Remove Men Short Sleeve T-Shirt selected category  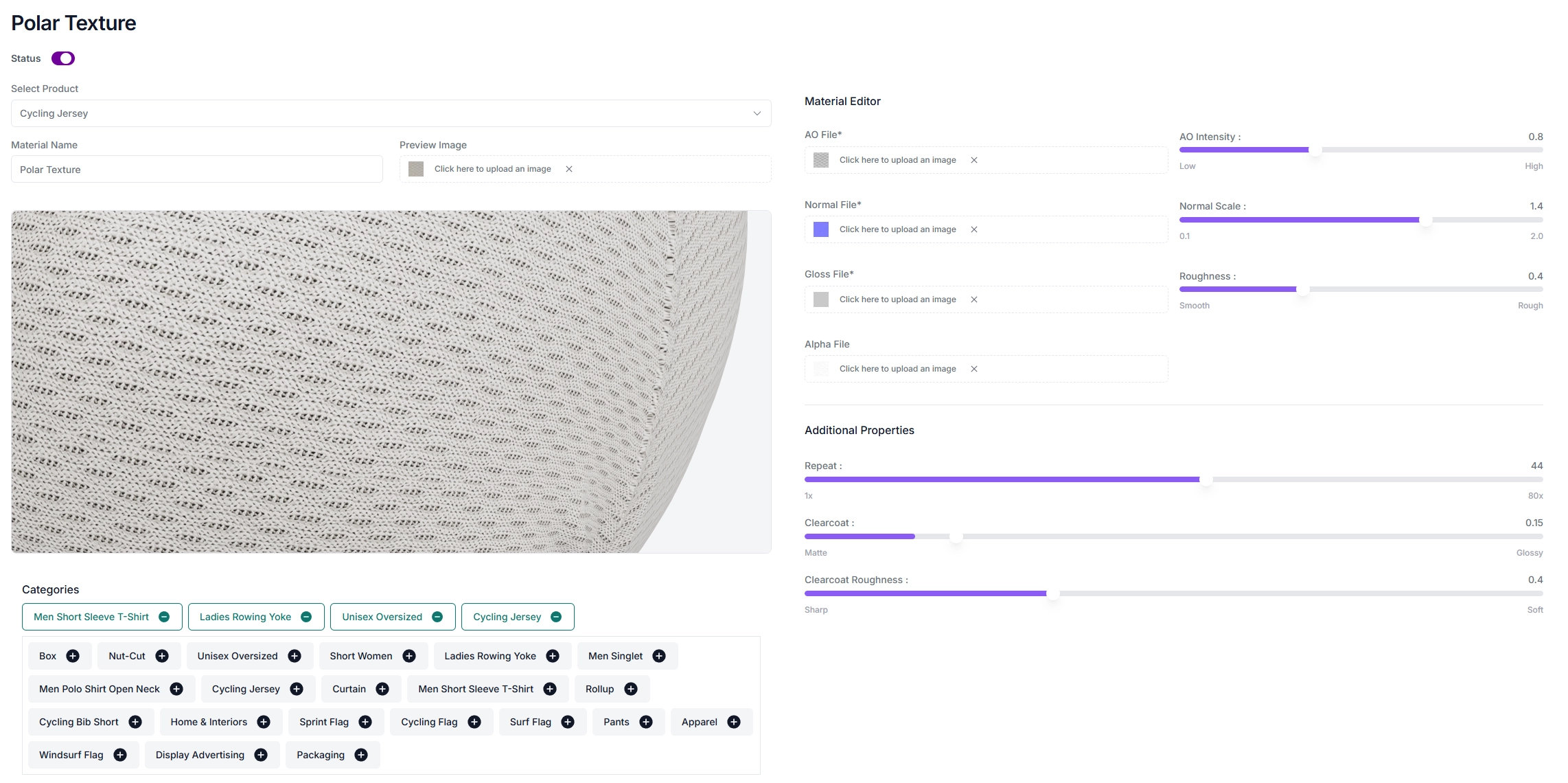point(164,617)
